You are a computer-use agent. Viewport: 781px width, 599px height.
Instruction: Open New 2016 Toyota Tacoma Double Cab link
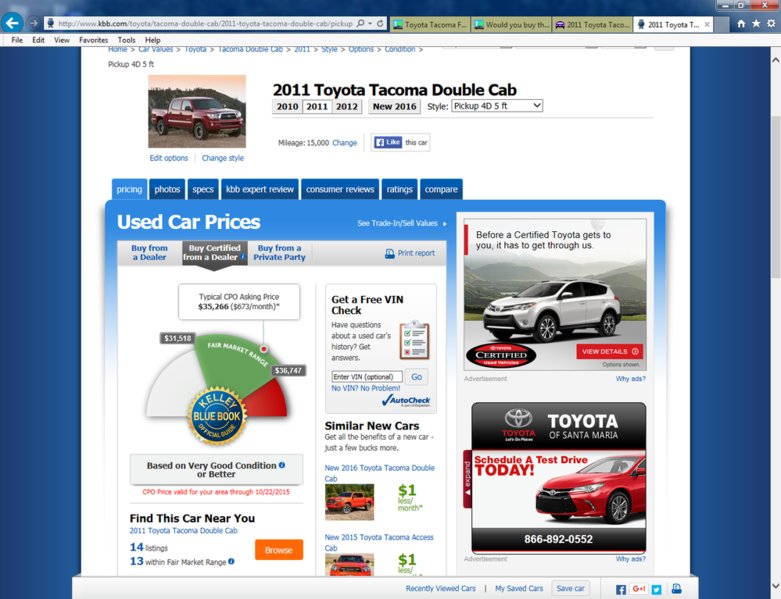380,473
